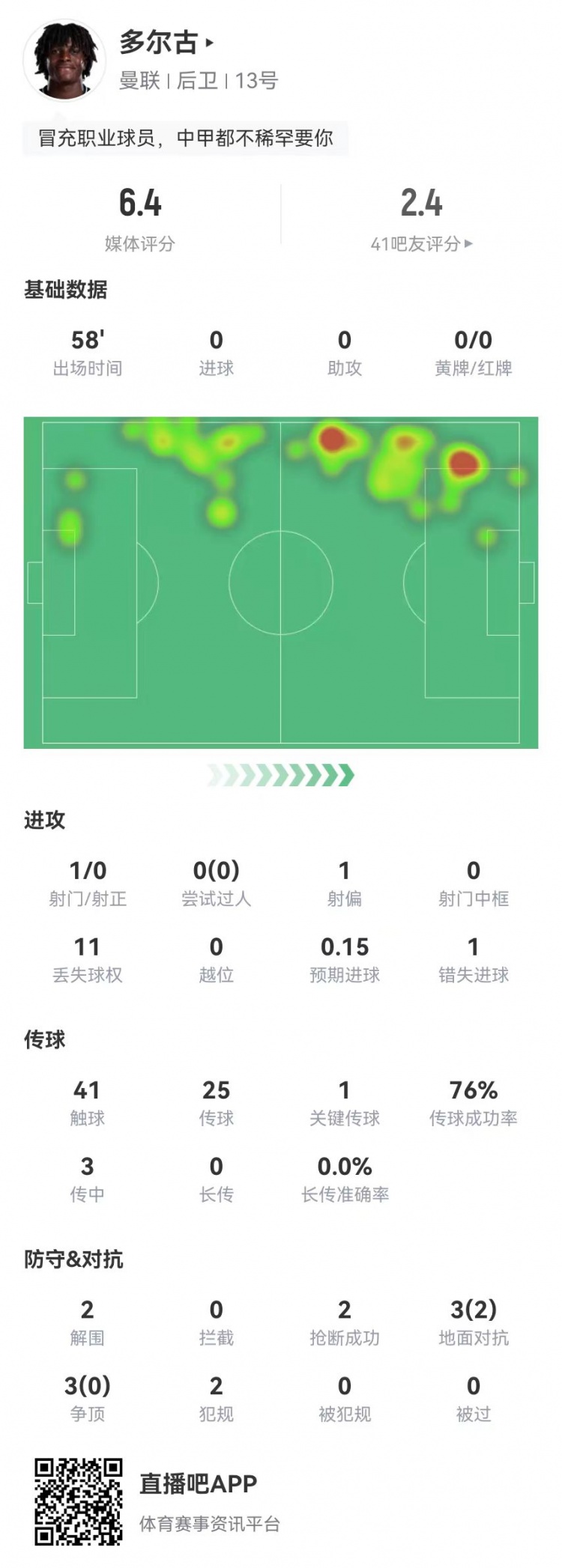Select the 传球 section header
This screenshot has width=562, height=1568.
(x=45, y=1039)
